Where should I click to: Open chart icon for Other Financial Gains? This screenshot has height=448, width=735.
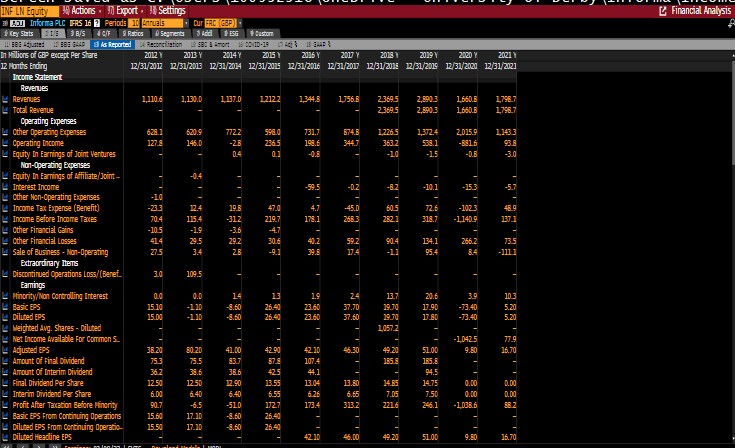point(5,230)
